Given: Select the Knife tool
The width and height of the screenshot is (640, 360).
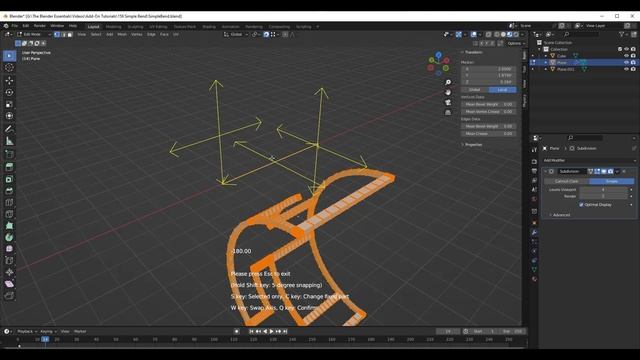Looking at the screenshot, I should coord(9,214).
